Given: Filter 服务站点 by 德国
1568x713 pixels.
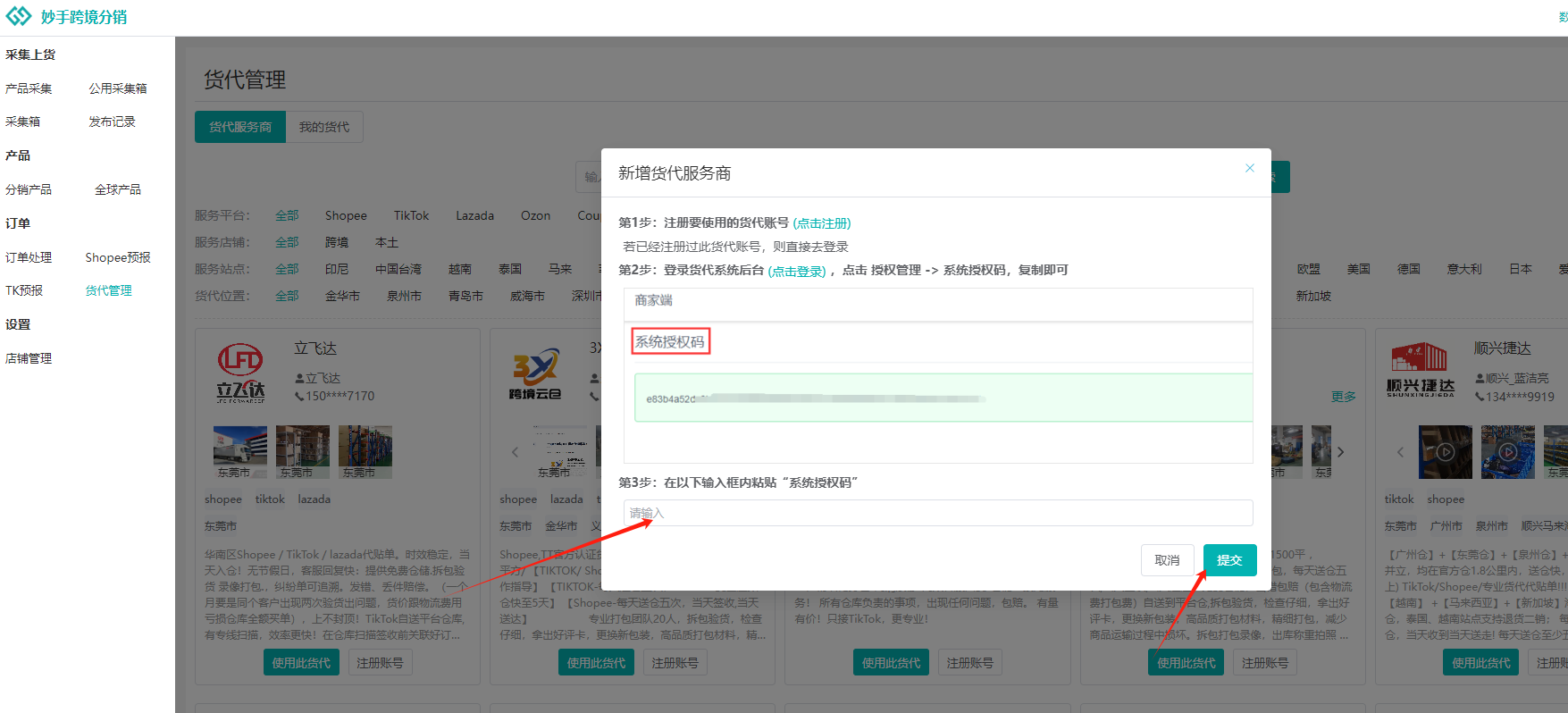Looking at the screenshot, I should click(1409, 269).
